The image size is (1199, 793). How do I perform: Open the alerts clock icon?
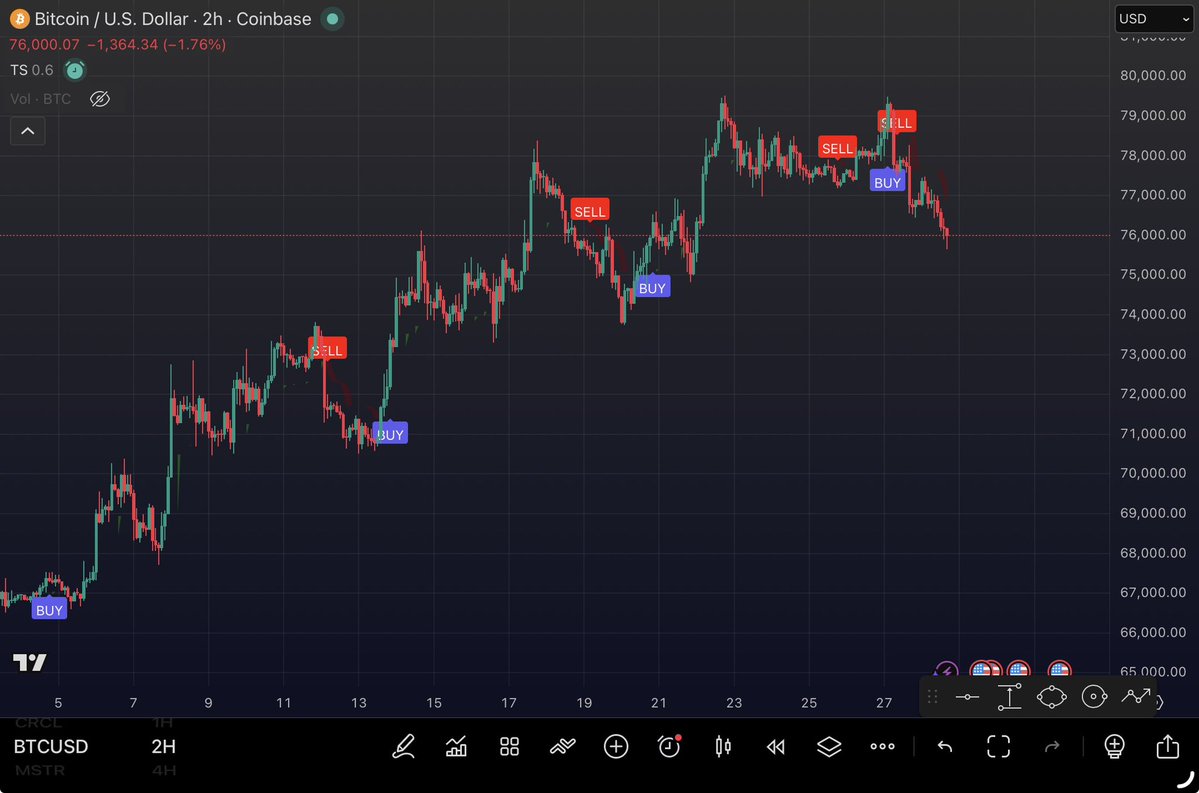click(669, 746)
